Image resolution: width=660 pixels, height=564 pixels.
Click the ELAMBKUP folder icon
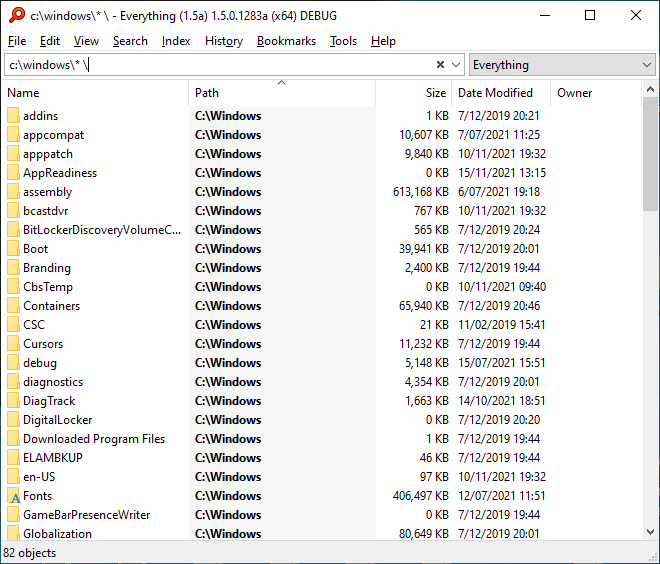pyautogui.click(x=13, y=458)
